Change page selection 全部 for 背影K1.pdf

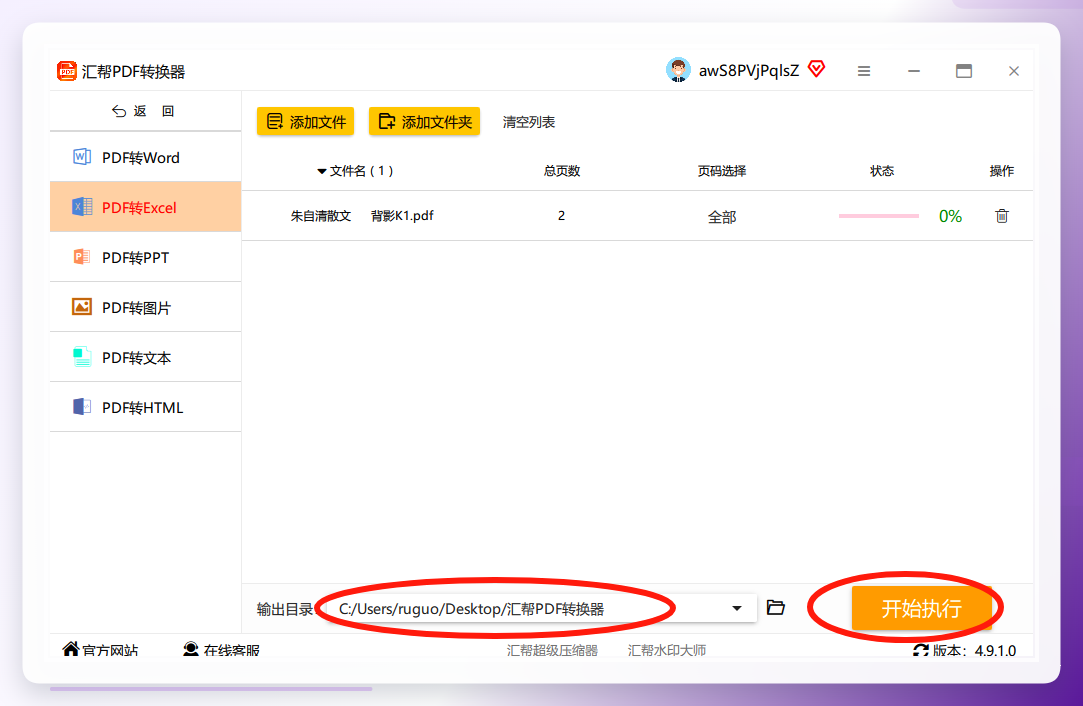[722, 217]
